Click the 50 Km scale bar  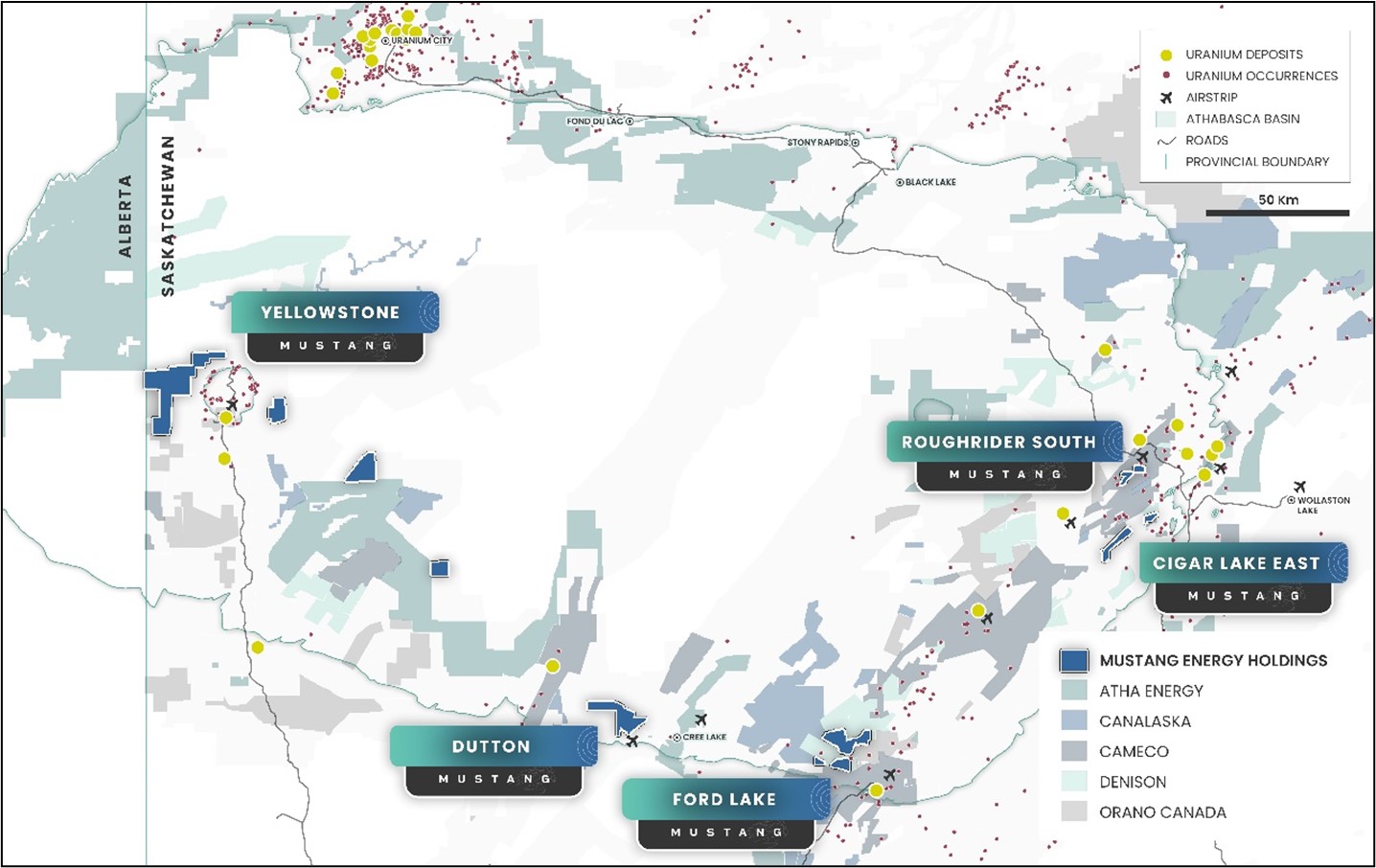click(1277, 213)
